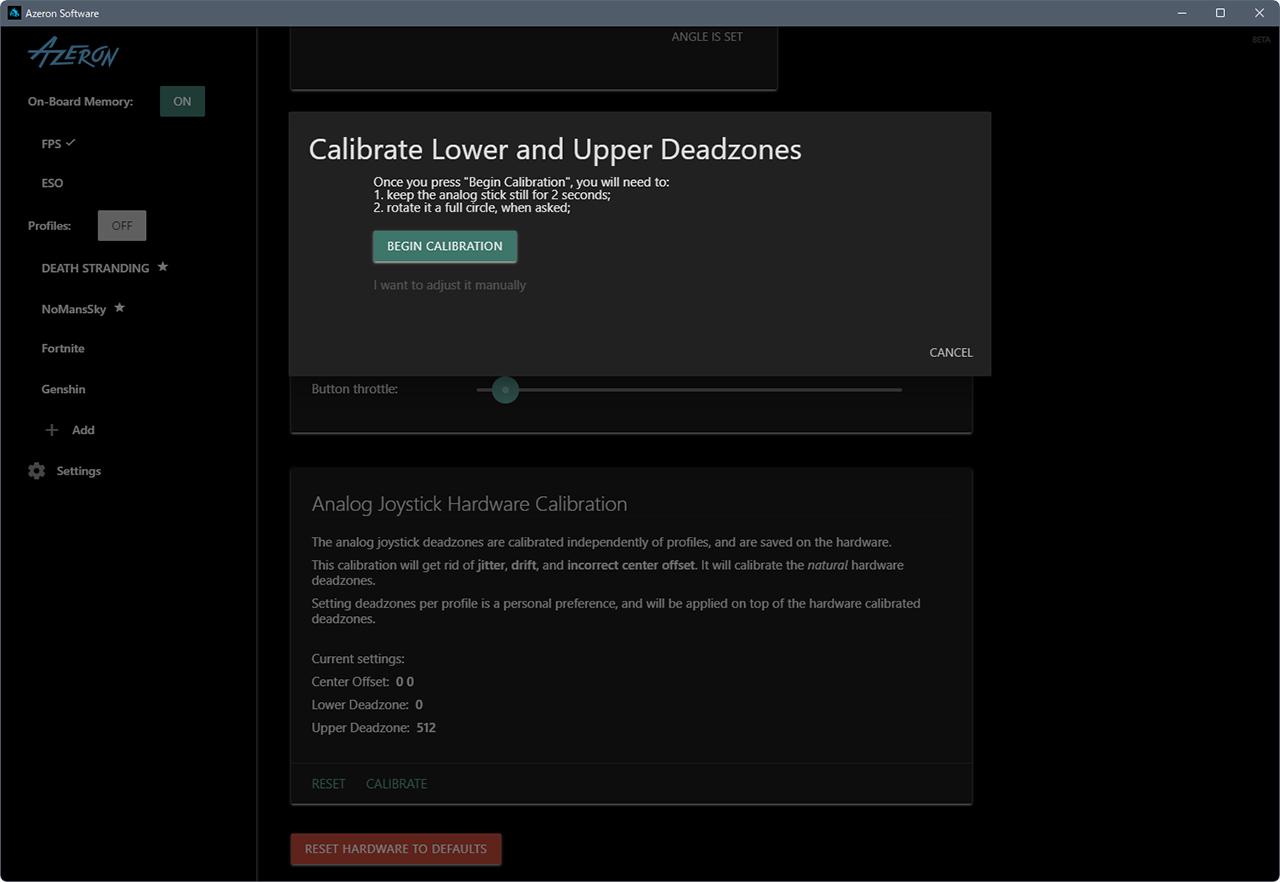Select the Genshin profile
This screenshot has width=1280, height=882.
tap(63, 389)
